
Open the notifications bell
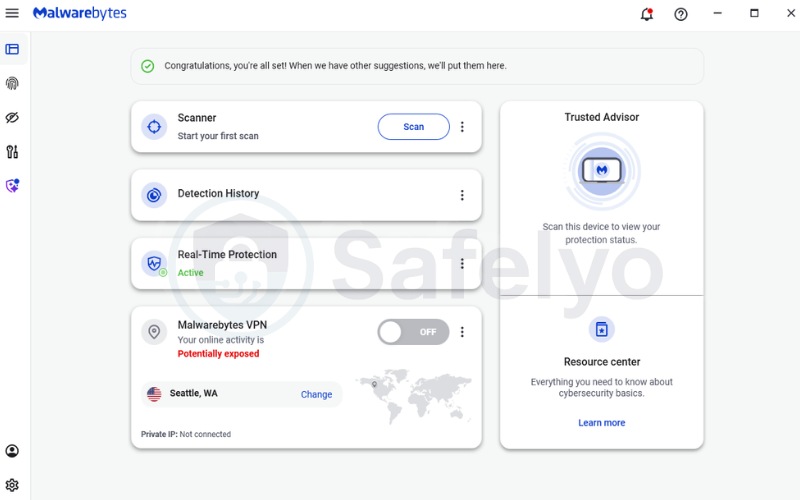pyautogui.click(x=647, y=14)
